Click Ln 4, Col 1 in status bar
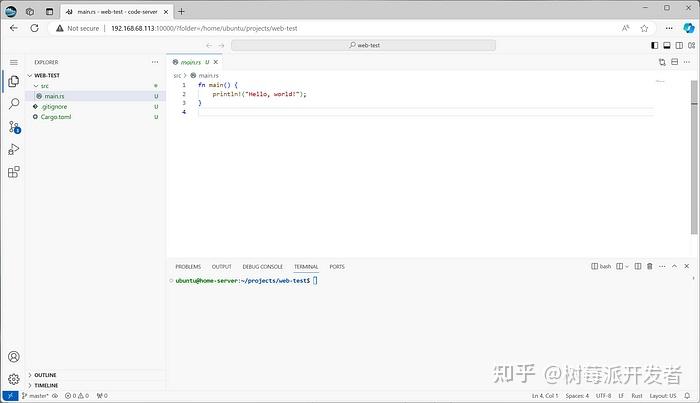 point(545,395)
